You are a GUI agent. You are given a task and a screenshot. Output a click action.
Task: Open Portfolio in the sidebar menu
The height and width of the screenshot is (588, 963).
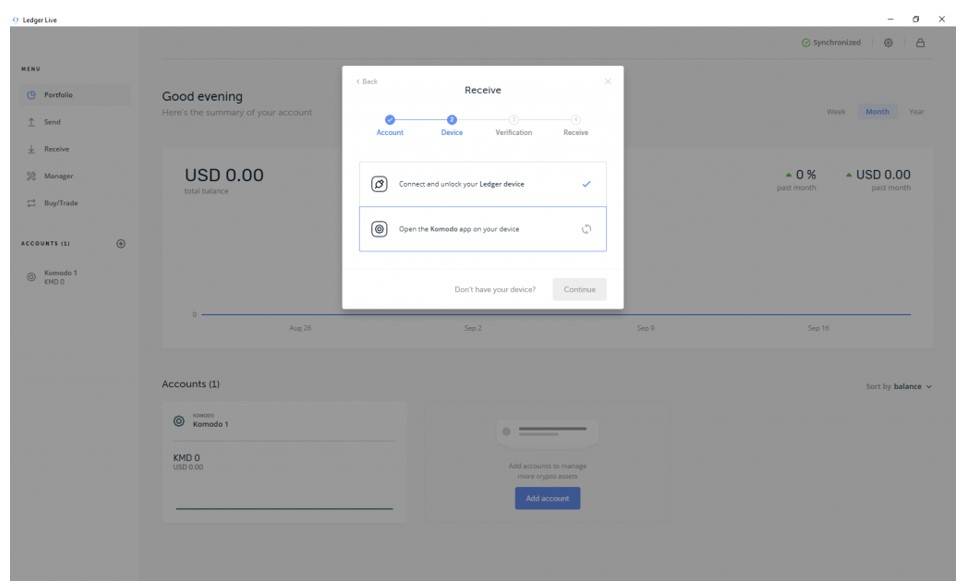click(x=75, y=95)
